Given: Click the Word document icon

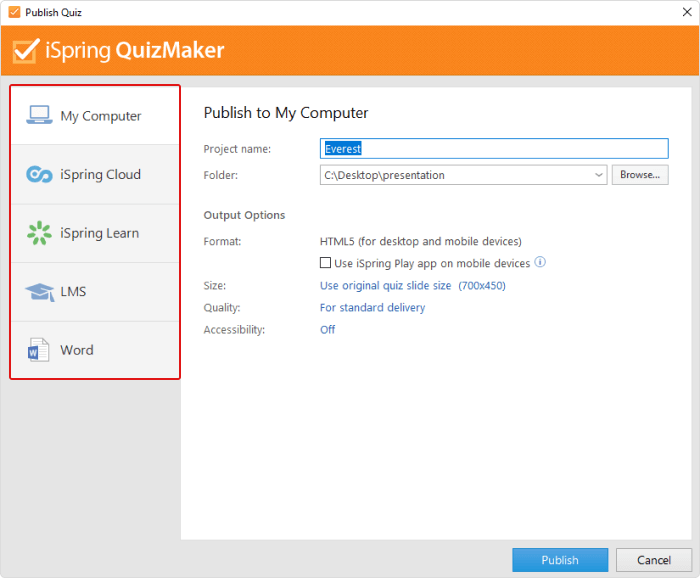Looking at the screenshot, I should [x=38, y=350].
